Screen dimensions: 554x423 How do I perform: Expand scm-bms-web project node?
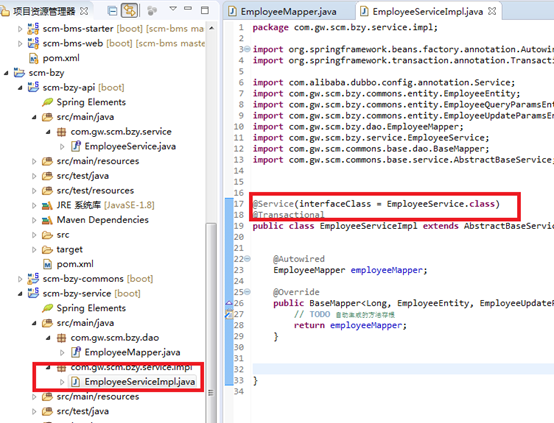(x=20, y=44)
